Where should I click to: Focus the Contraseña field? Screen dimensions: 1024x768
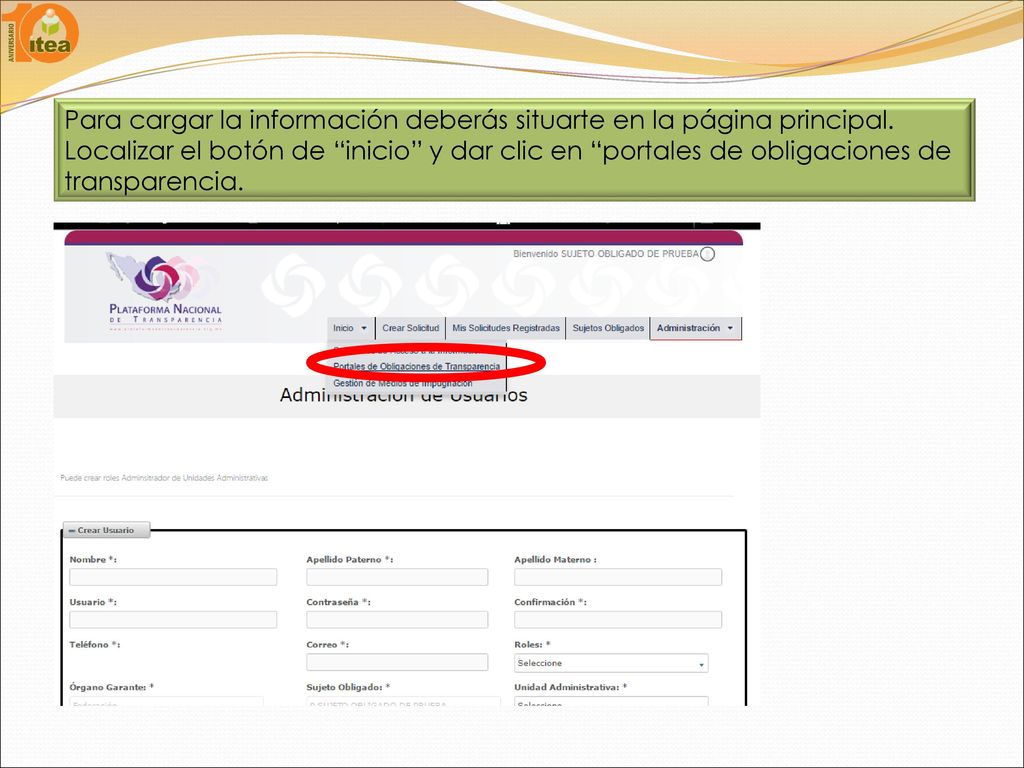tap(397, 619)
